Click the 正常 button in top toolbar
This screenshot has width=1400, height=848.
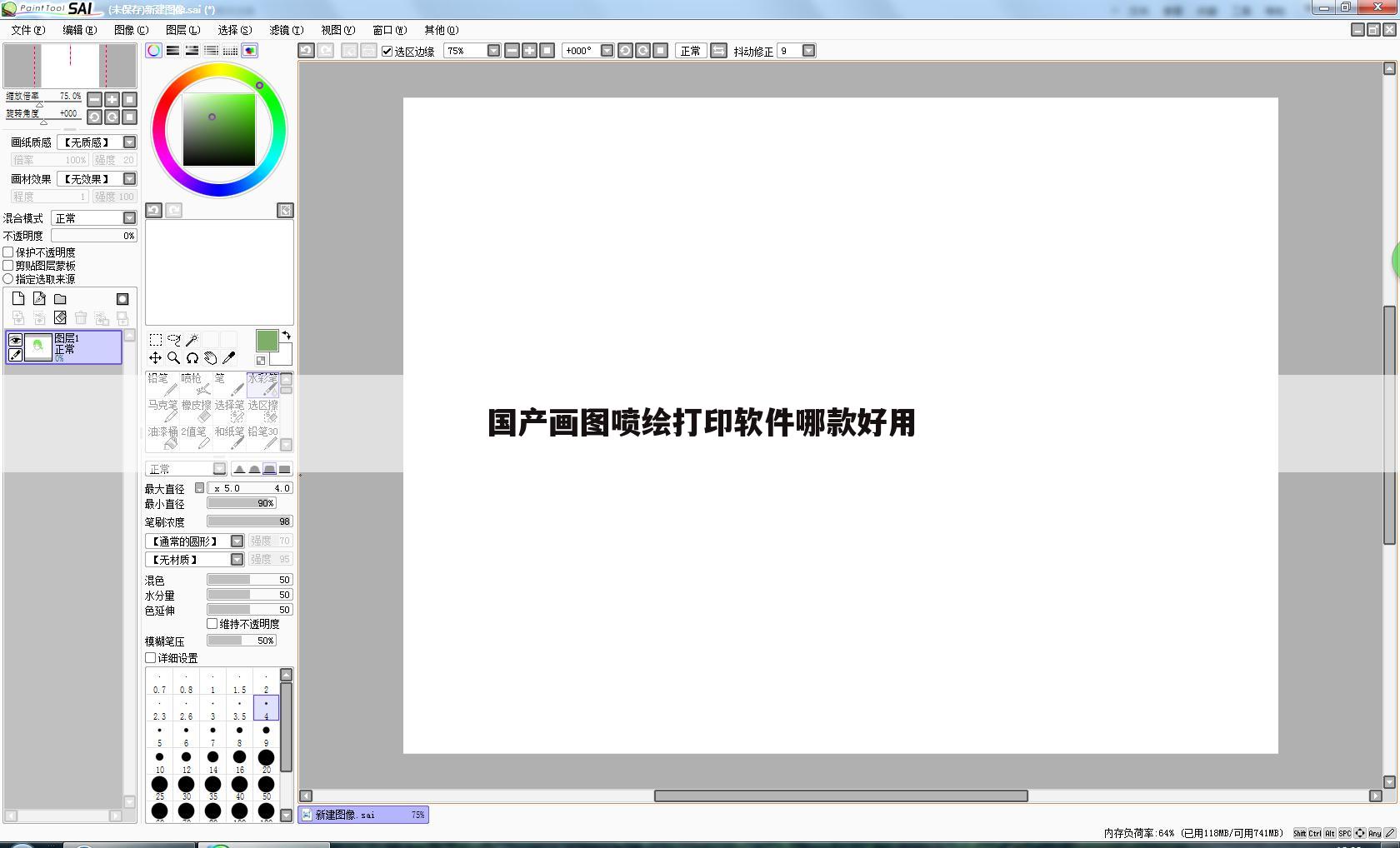tap(691, 51)
